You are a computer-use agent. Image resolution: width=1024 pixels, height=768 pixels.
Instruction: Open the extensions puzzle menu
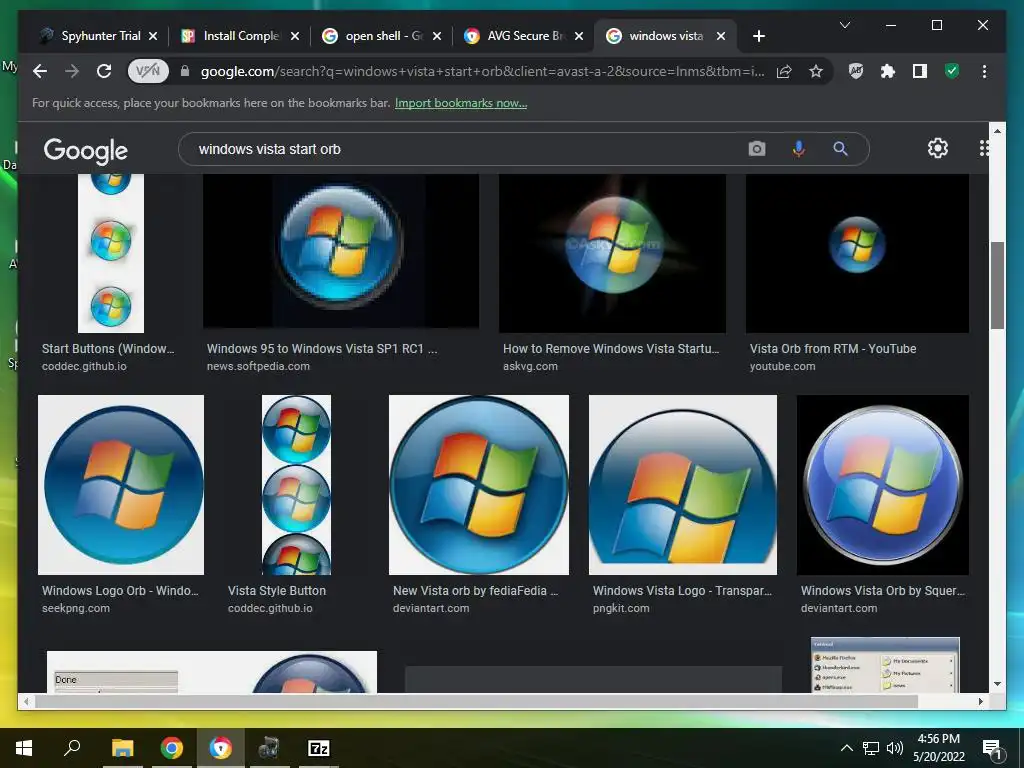coord(888,71)
